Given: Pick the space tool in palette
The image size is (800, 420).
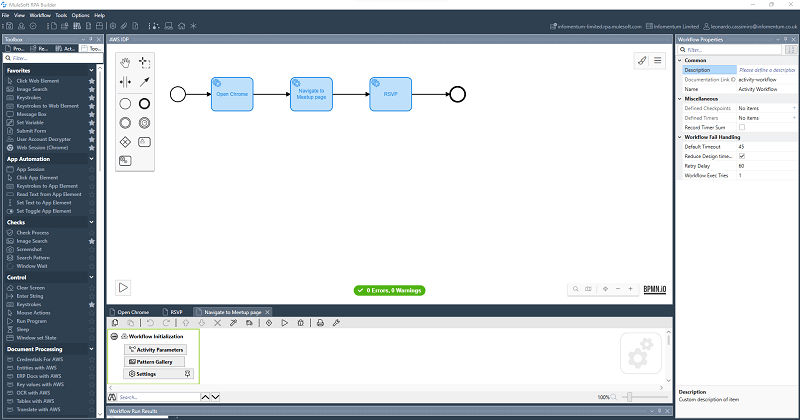Looking at the screenshot, I should point(125,82).
